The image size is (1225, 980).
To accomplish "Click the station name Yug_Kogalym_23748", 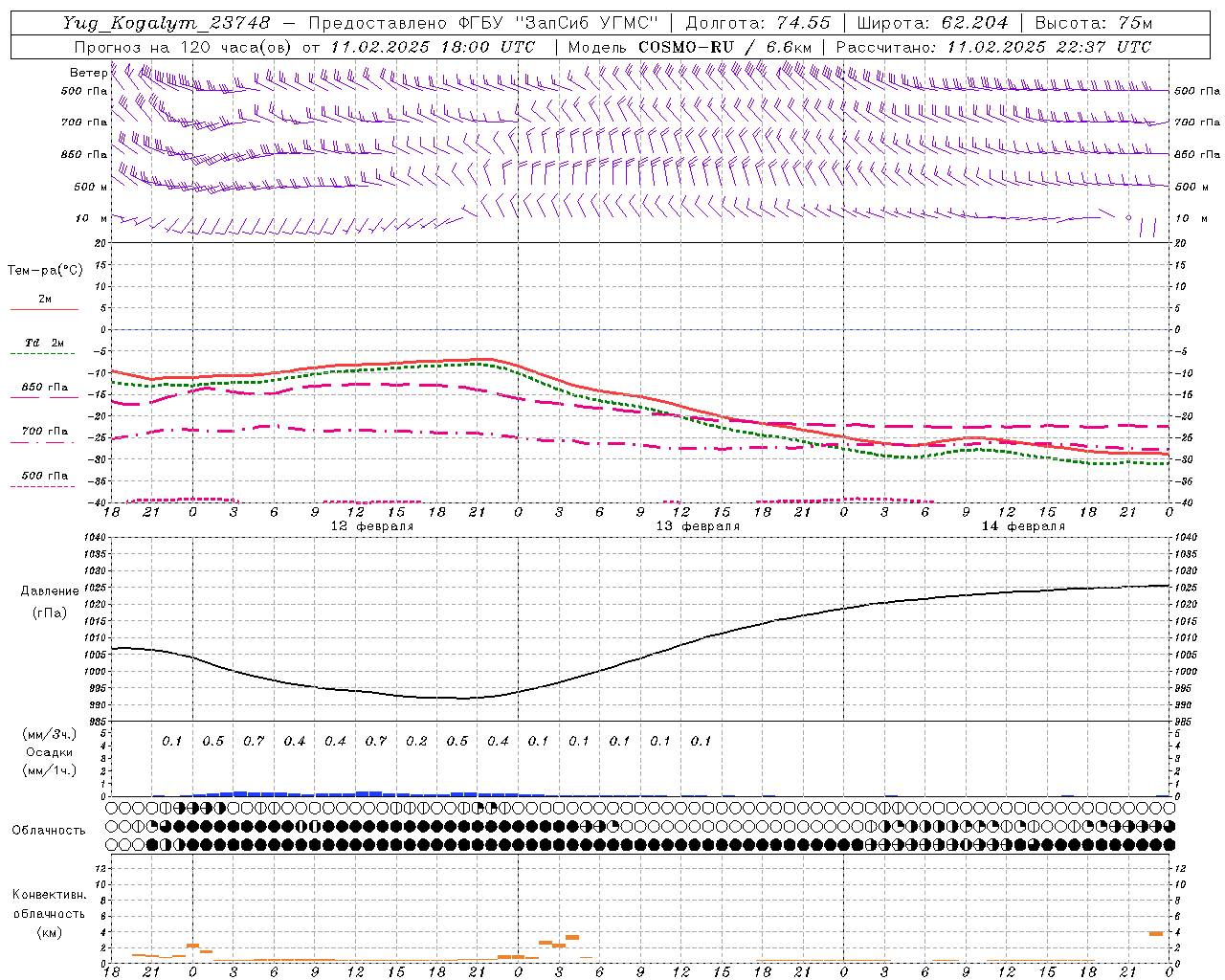I will [x=167, y=23].
